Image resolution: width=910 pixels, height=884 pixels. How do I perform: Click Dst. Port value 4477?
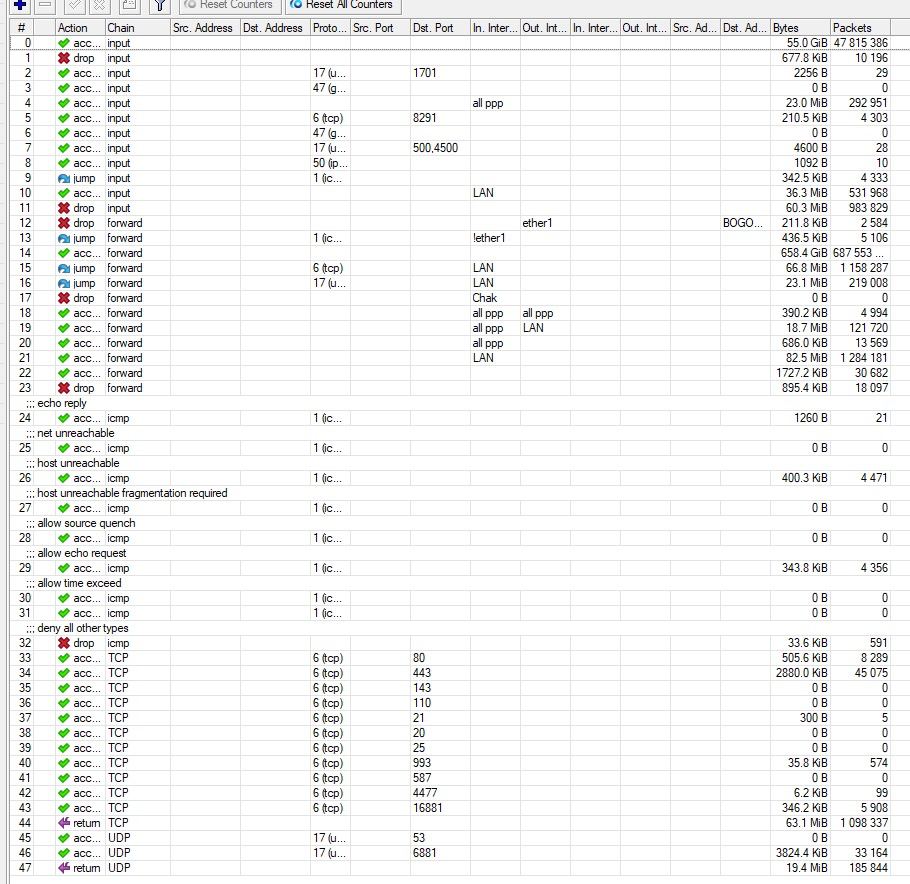tap(425, 793)
